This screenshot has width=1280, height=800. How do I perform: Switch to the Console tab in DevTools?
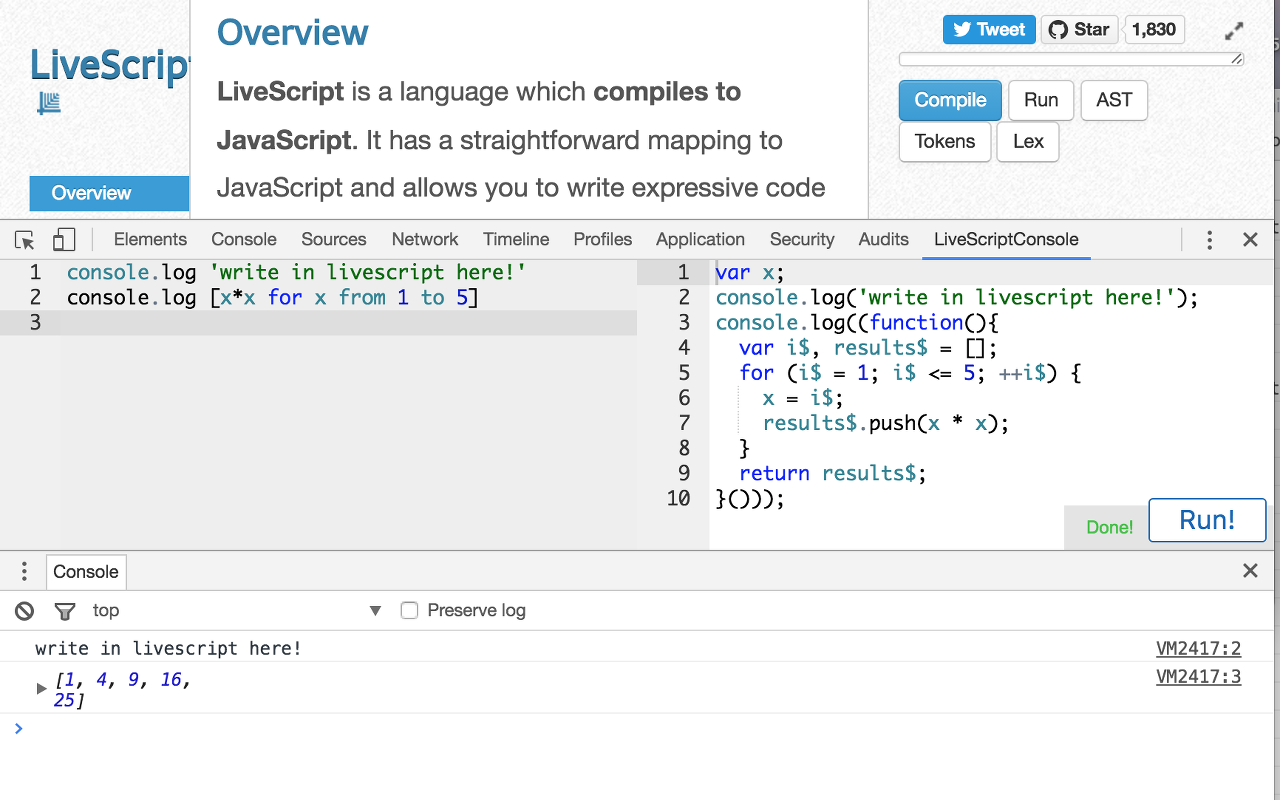pyautogui.click(x=244, y=240)
